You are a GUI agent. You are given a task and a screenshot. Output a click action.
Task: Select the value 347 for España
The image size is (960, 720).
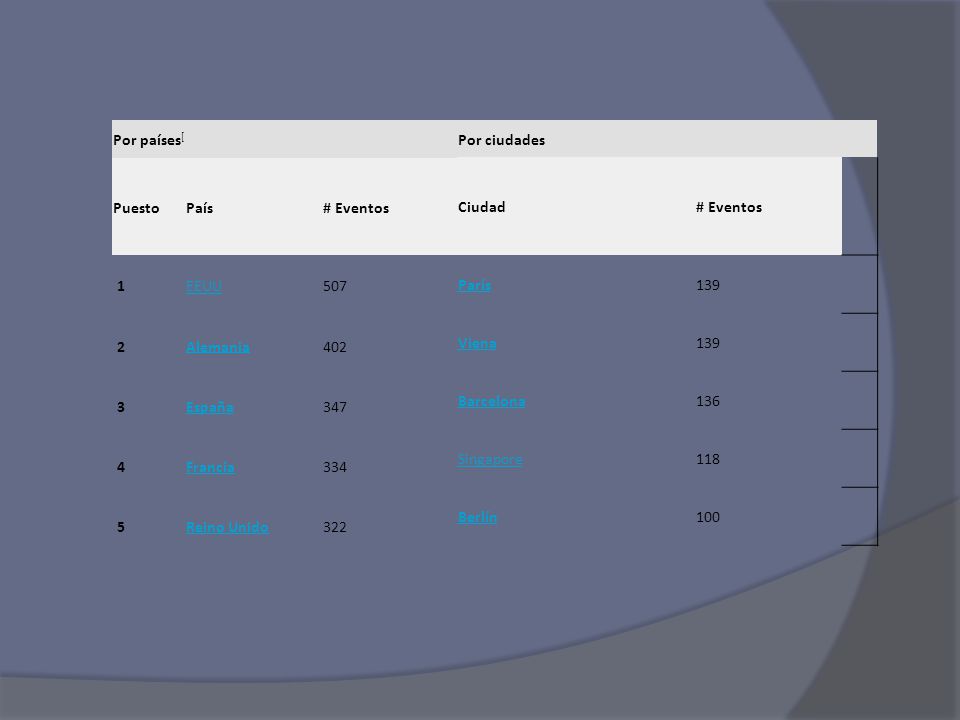point(334,407)
